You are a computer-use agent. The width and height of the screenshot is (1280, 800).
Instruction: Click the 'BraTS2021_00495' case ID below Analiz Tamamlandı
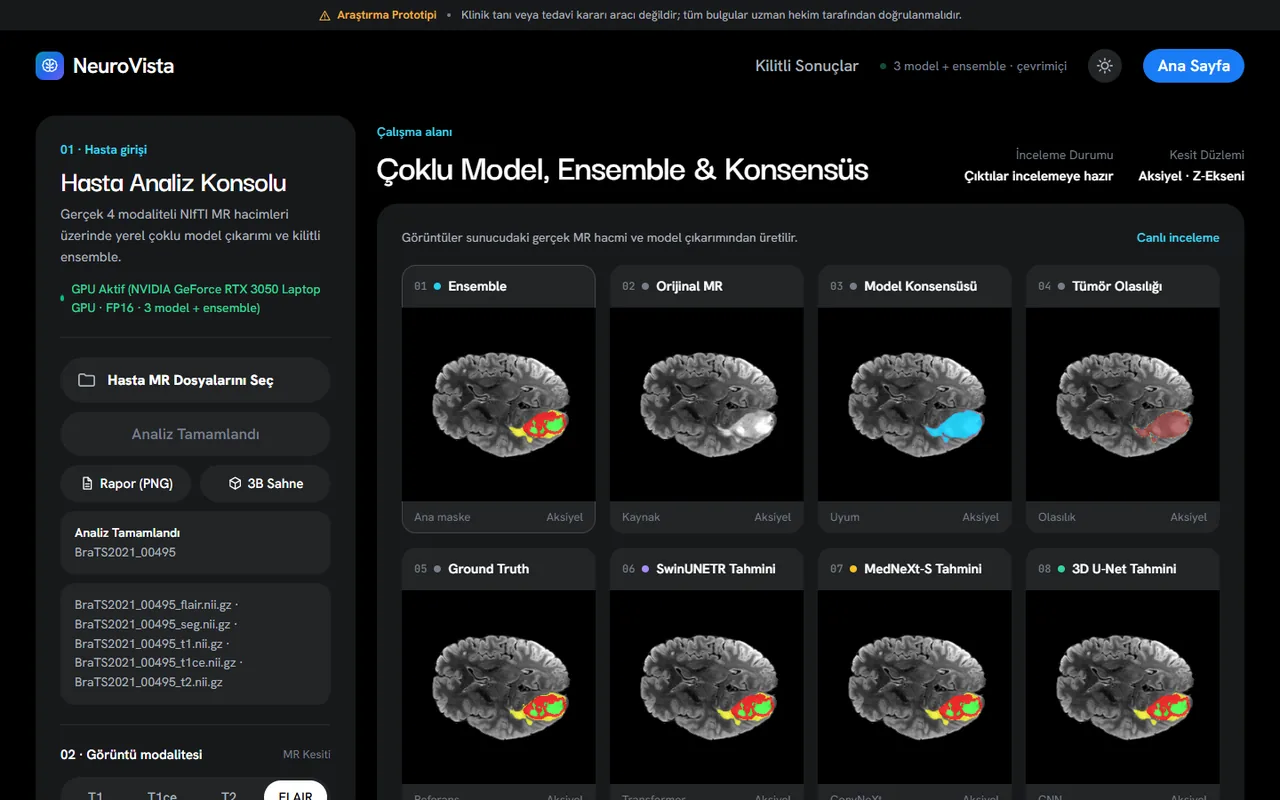pyautogui.click(x=125, y=552)
